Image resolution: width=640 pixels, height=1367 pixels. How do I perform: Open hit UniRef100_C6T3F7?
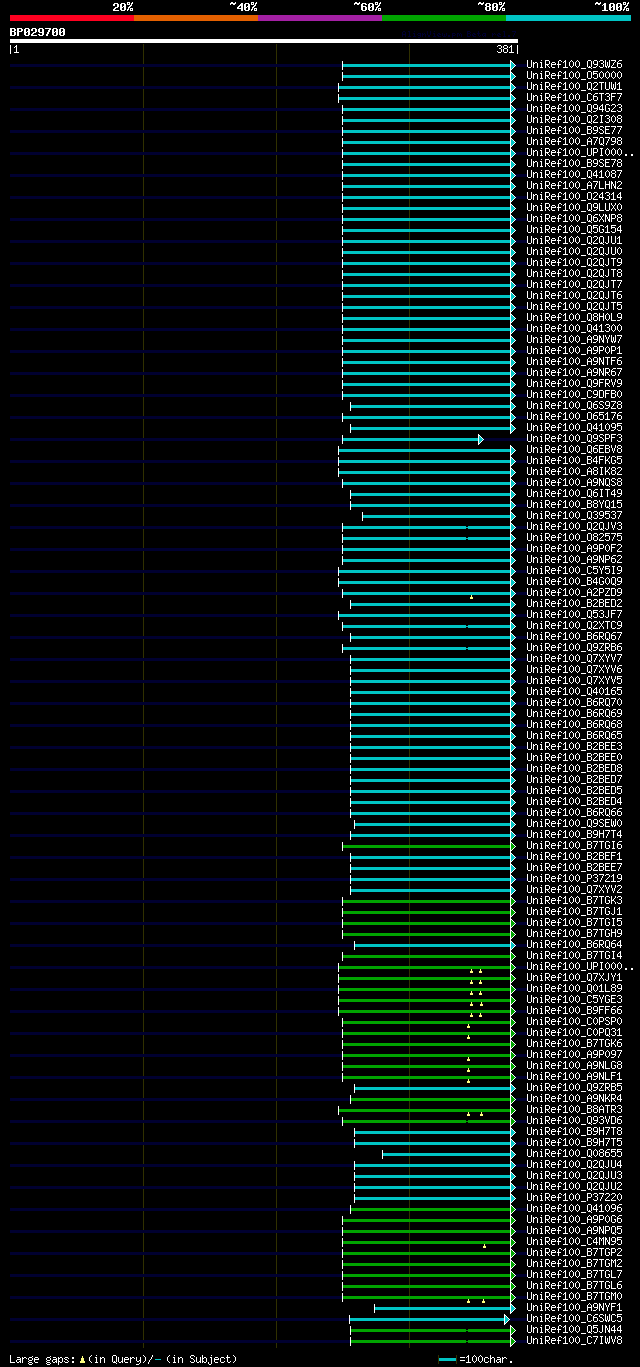574,97
